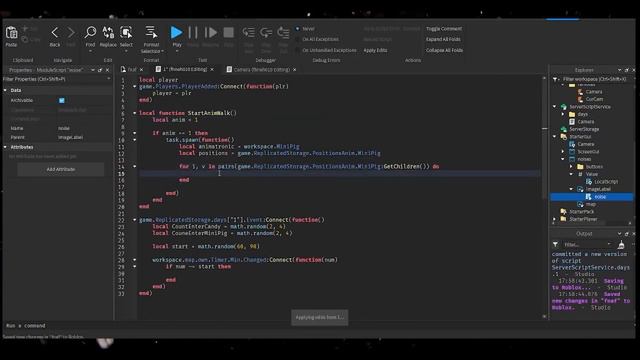
Task: Fold the StartAnimWalk function on line 6
Action: [135, 113]
